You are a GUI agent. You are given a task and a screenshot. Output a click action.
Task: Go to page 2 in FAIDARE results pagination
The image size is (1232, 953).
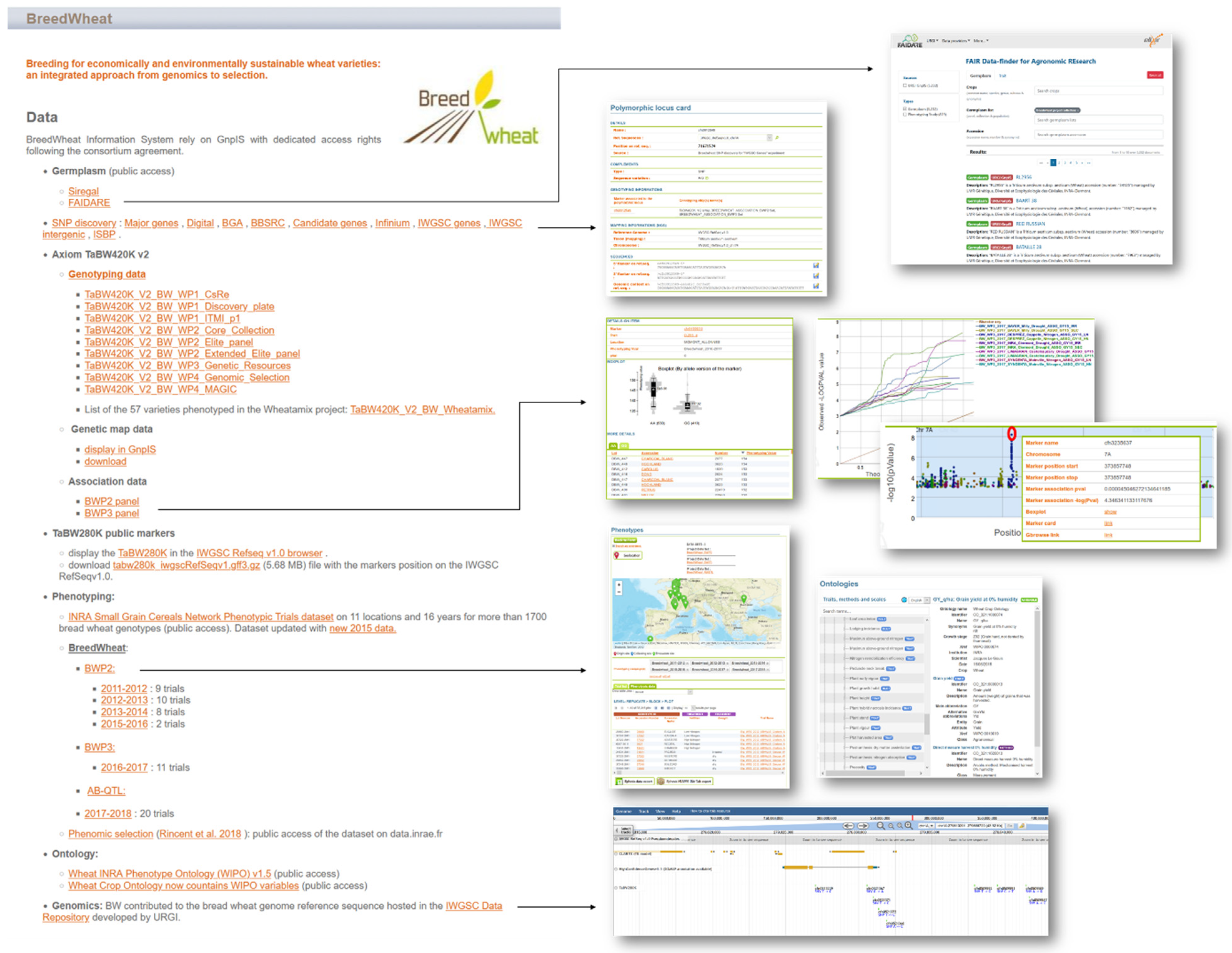point(1059,162)
